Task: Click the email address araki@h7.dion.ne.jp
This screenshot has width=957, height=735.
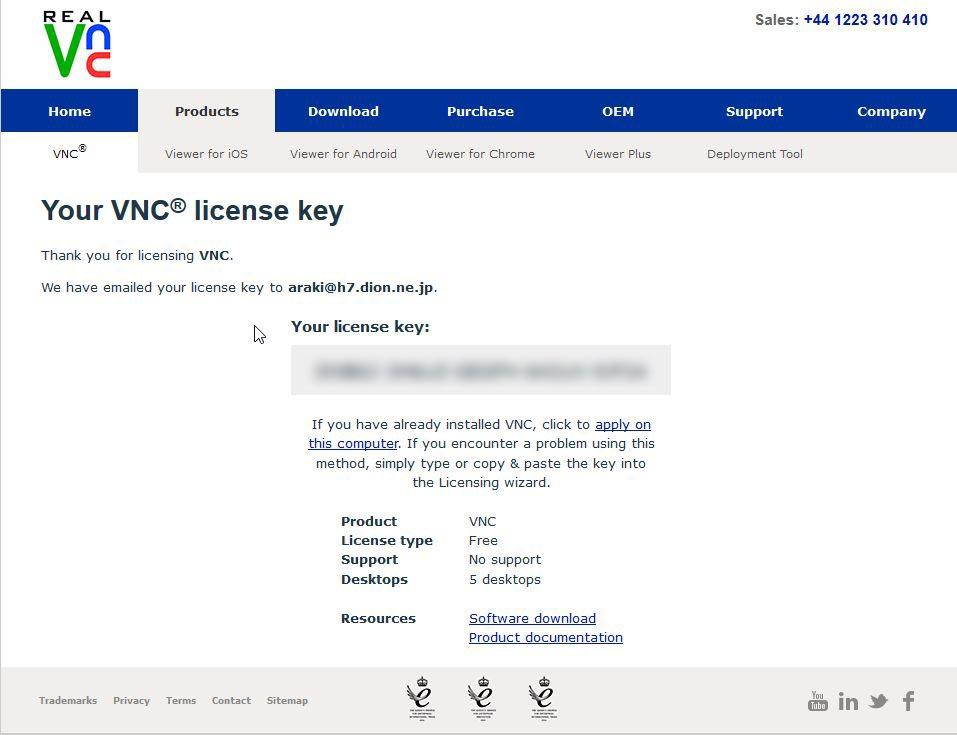Action: pyautogui.click(x=361, y=288)
